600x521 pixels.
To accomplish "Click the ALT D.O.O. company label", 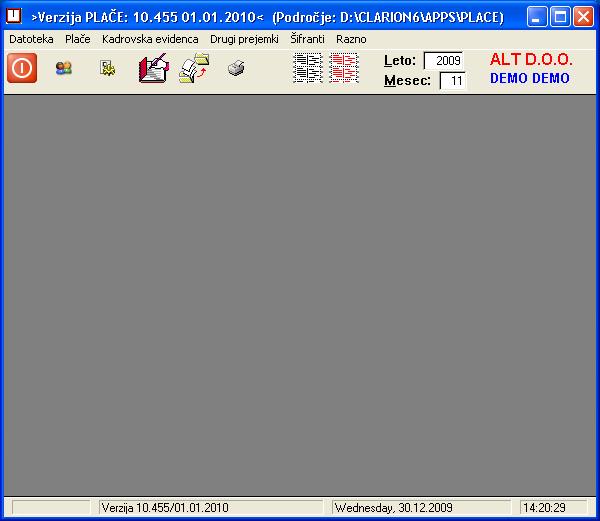I will [x=530, y=60].
